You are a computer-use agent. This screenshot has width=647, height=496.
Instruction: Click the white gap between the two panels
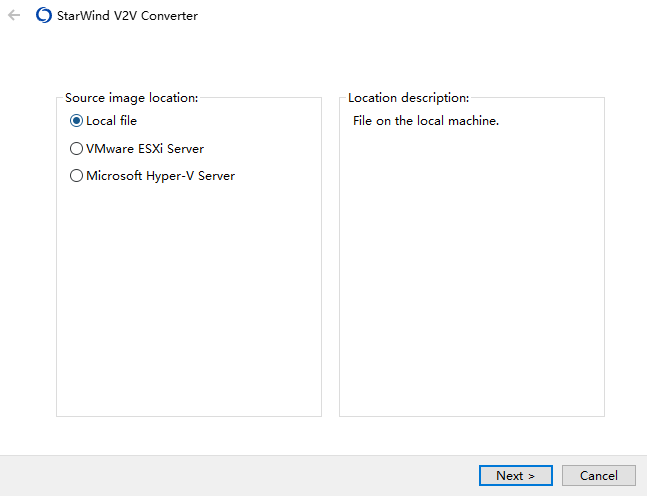pos(331,257)
